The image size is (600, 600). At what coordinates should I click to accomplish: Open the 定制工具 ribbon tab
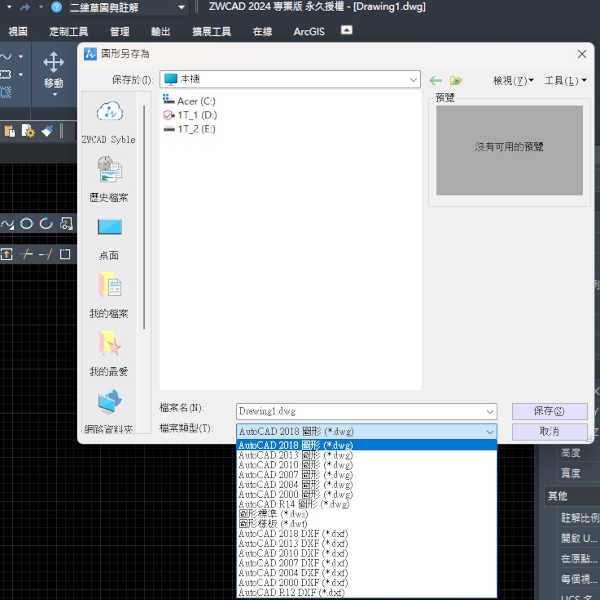pos(68,31)
